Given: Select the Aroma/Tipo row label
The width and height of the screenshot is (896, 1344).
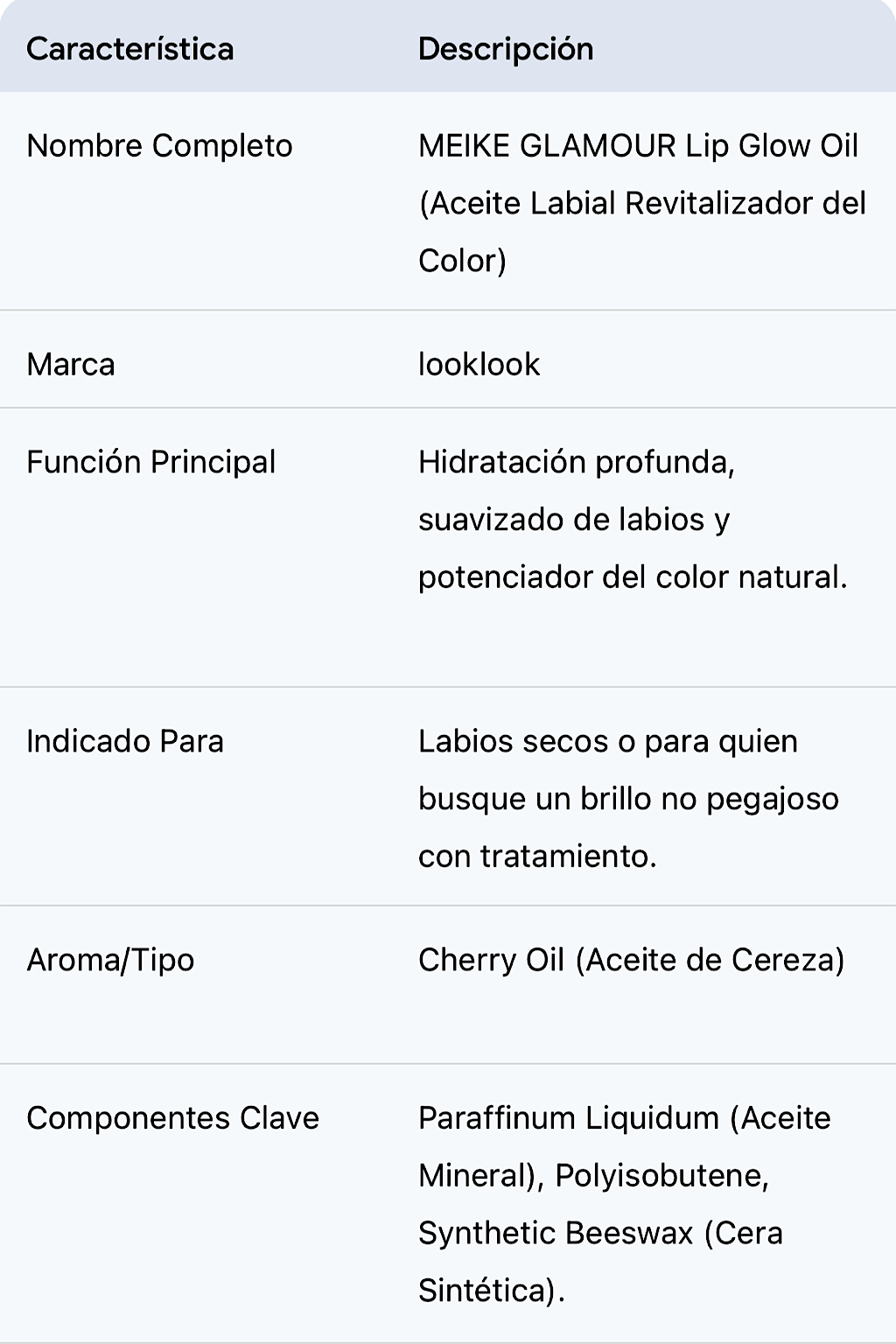Looking at the screenshot, I should coord(110,961).
